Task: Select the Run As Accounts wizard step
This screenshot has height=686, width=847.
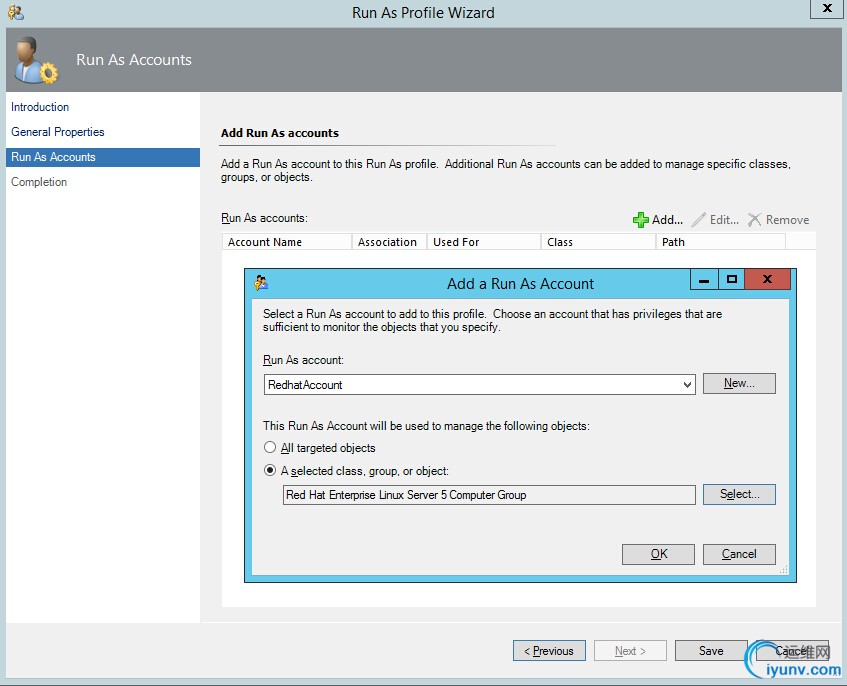Action: click(x=103, y=157)
